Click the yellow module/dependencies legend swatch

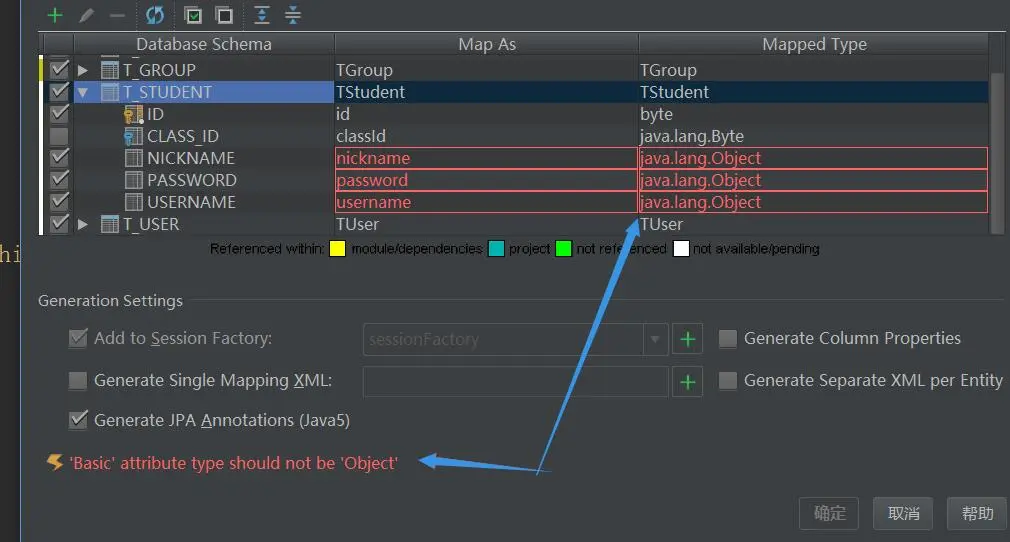[x=337, y=249]
